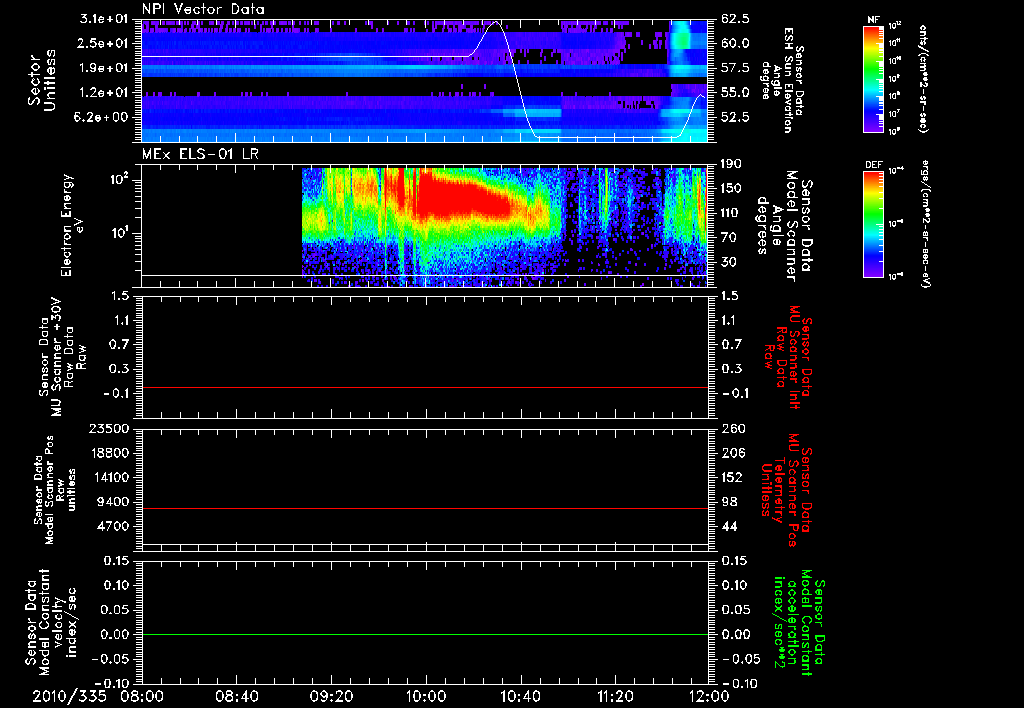The height and width of the screenshot is (708, 1024).
Task: Click the '110' scanner angle tick
Action: click(732, 213)
